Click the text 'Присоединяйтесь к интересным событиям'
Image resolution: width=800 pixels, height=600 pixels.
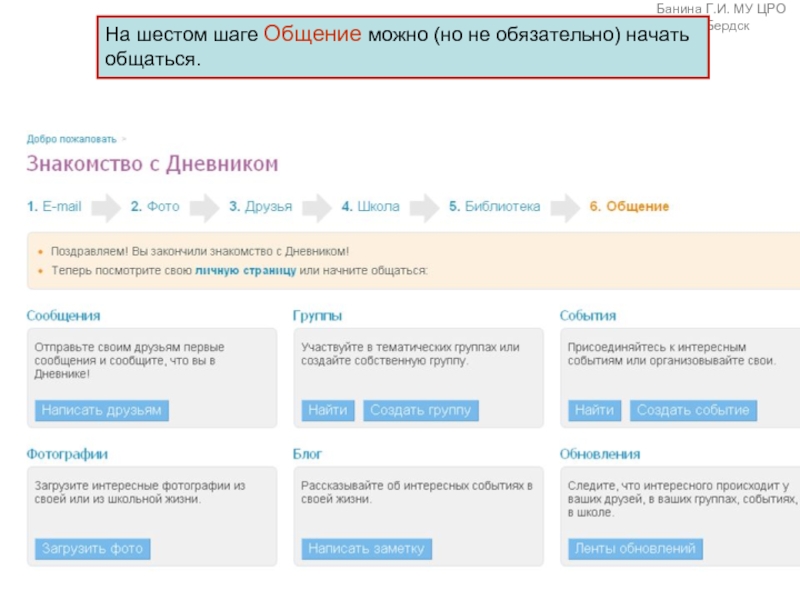(x=657, y=354)
